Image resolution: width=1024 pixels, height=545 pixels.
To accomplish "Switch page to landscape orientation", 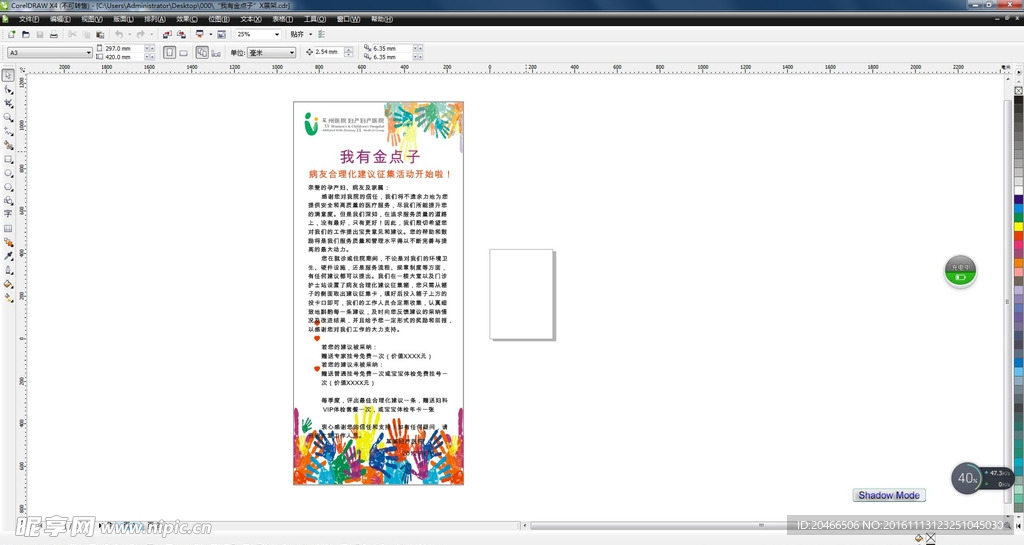I will coord(183,52).
